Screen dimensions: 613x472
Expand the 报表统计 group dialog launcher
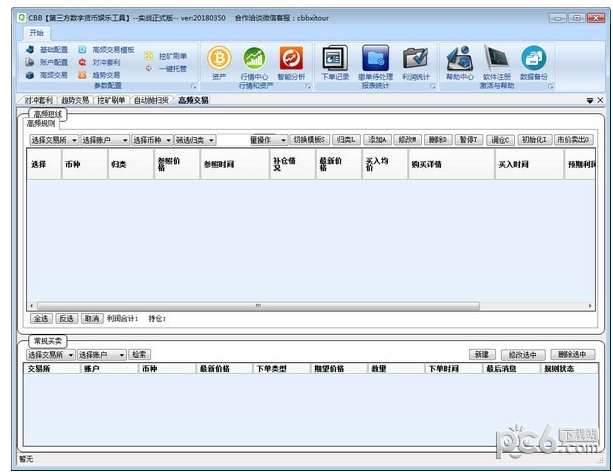pyautogui.click(x=432, y=86)
